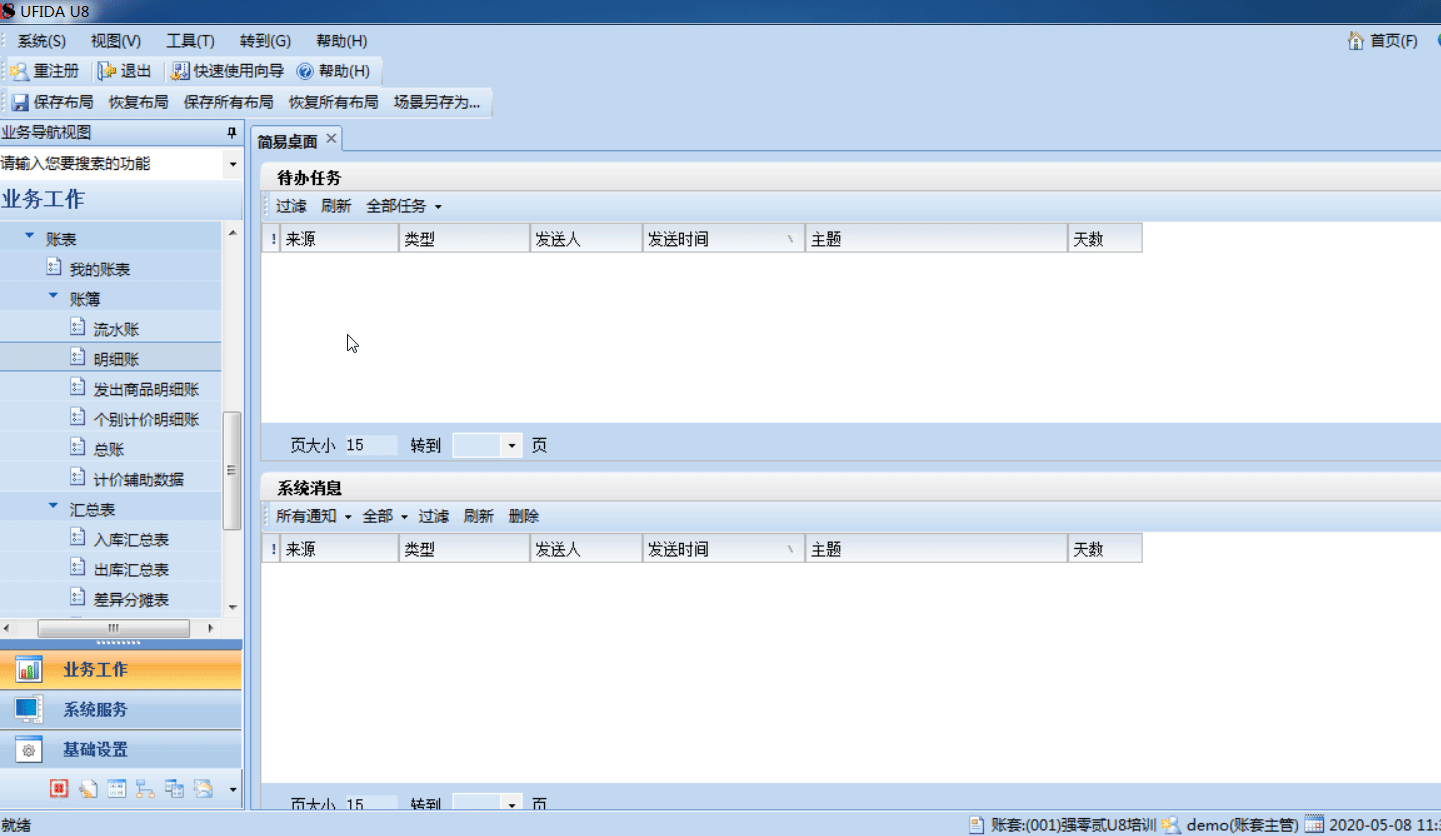Collapse the 汇总表 tree node
The height and width of the screenshot is (836, 1441).
pos(53,507)
